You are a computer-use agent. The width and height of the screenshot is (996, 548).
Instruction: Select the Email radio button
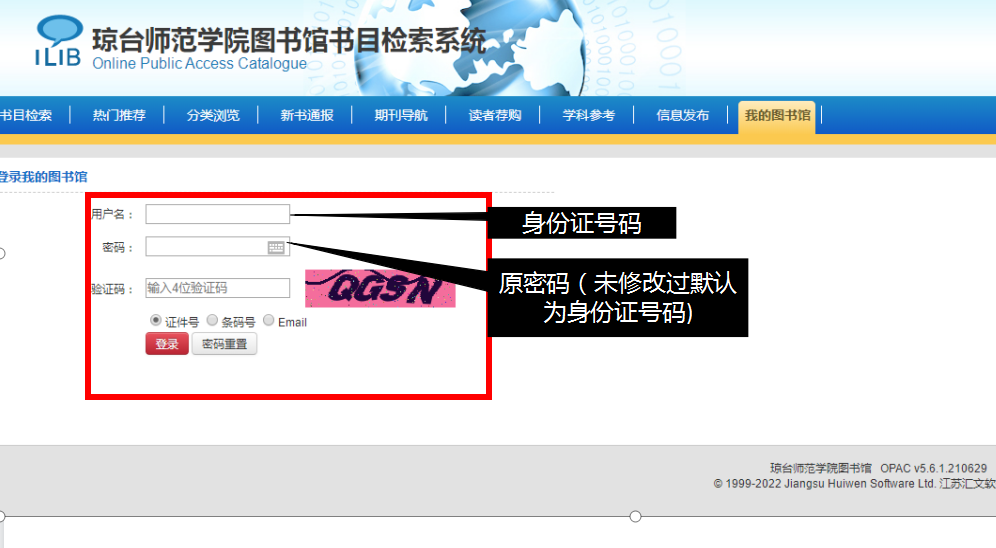point(269,321)
